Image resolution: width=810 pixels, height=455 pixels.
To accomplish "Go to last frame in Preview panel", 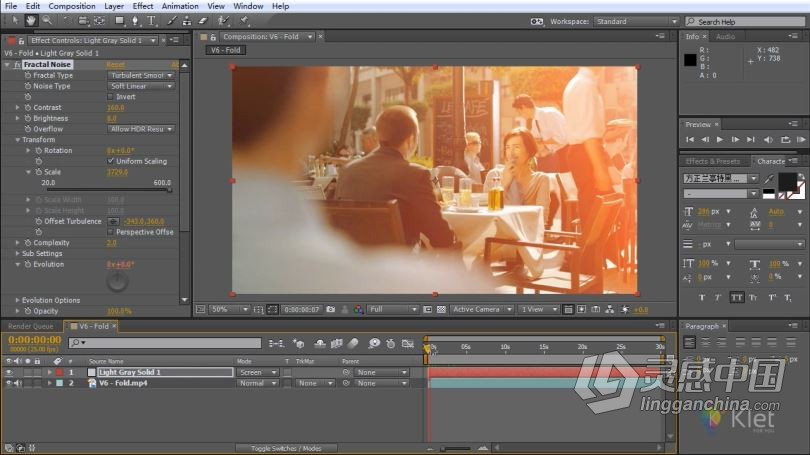I will 751,139.
